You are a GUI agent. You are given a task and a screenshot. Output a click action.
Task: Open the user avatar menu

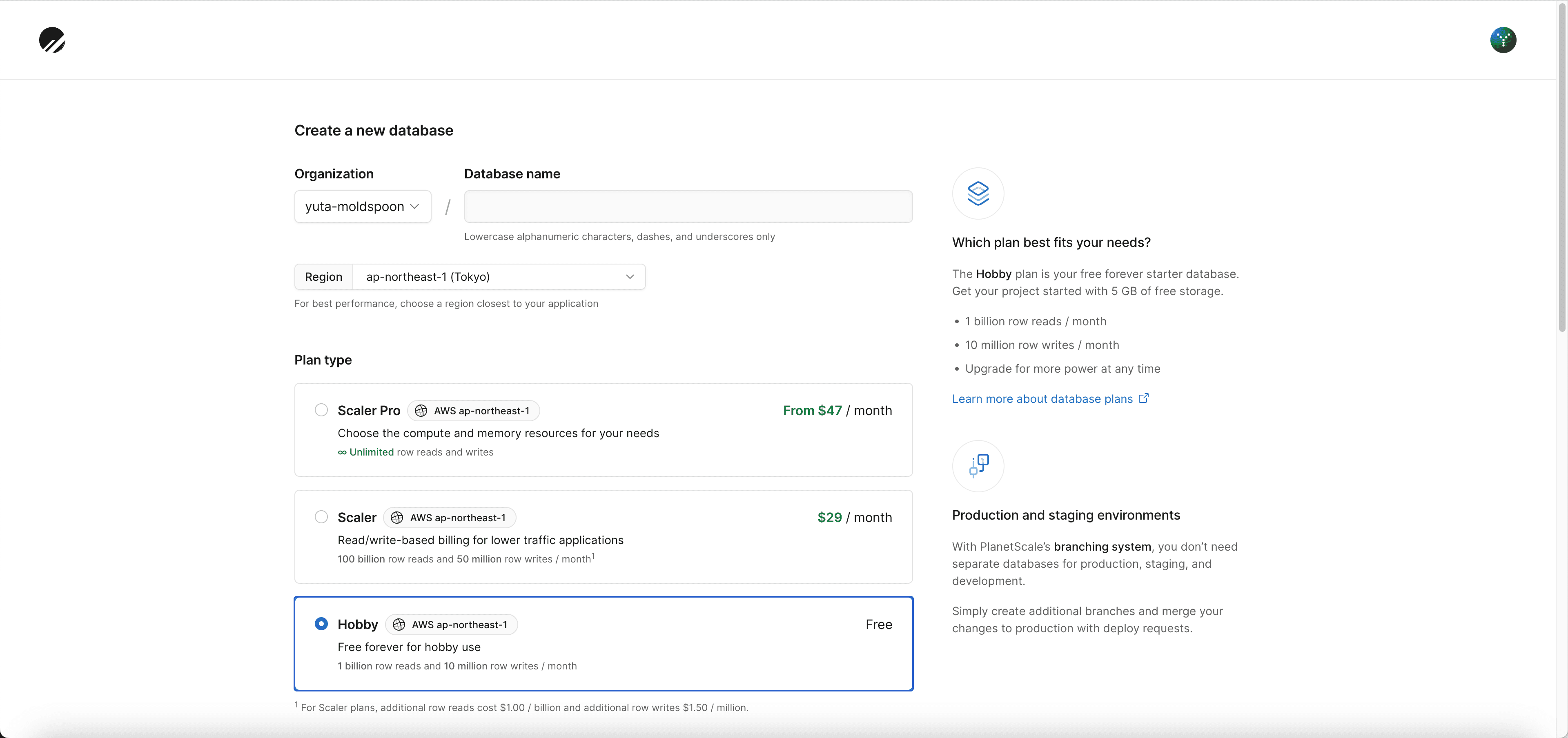tap(1503, 40)
